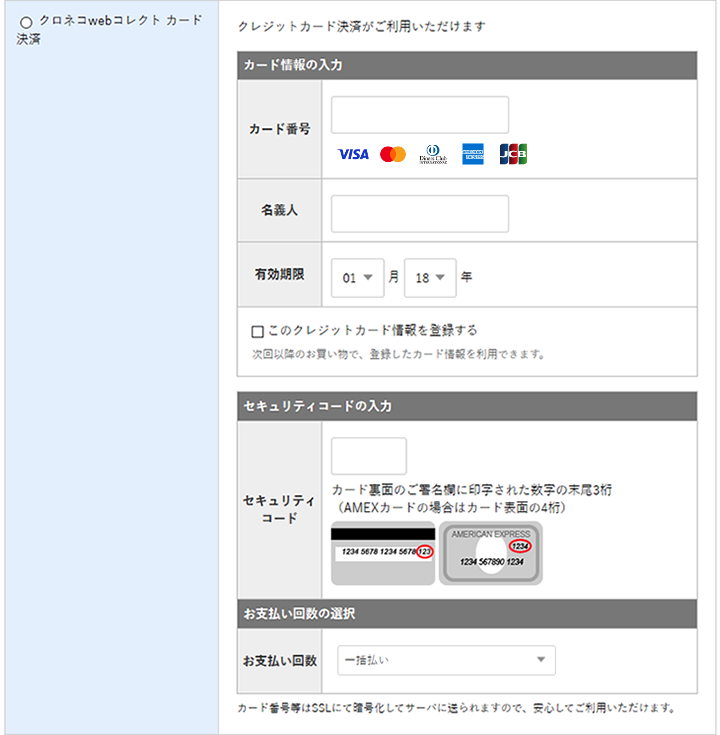
Task: Click the JCB card logo
Action: click(513, 154)
